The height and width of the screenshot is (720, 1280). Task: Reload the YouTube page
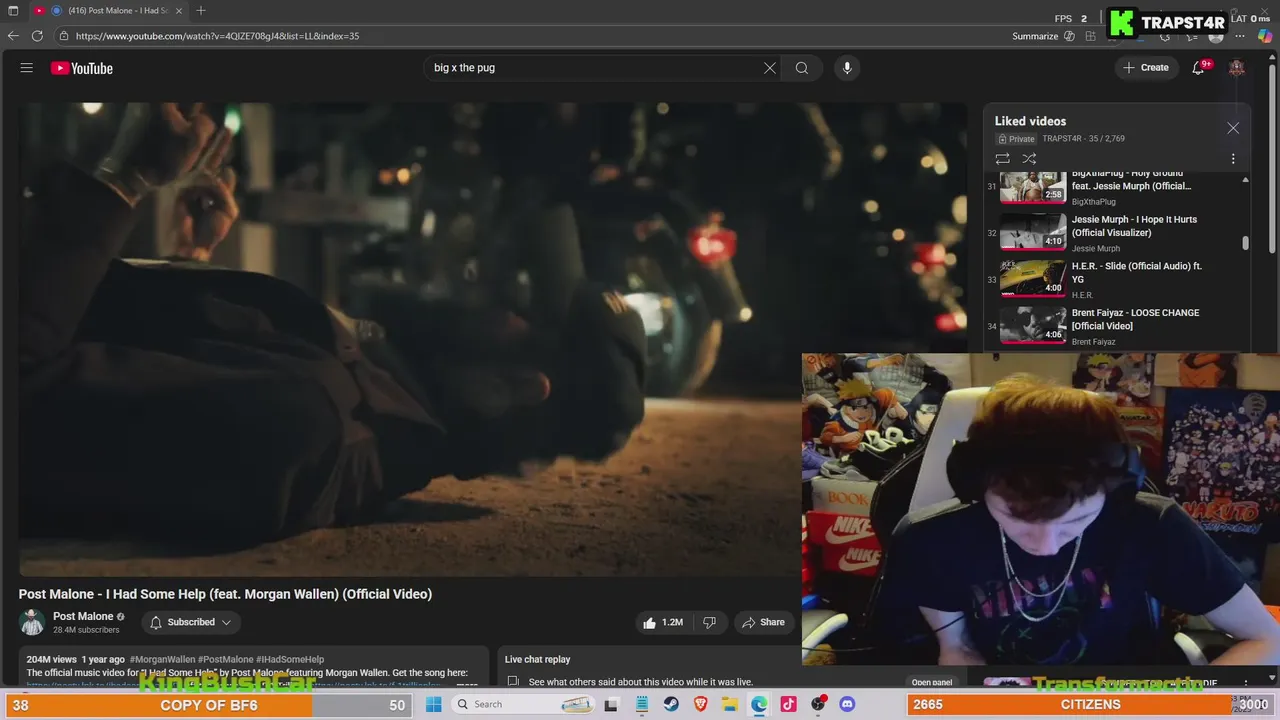pyautogui.click(x=37, y=36)
